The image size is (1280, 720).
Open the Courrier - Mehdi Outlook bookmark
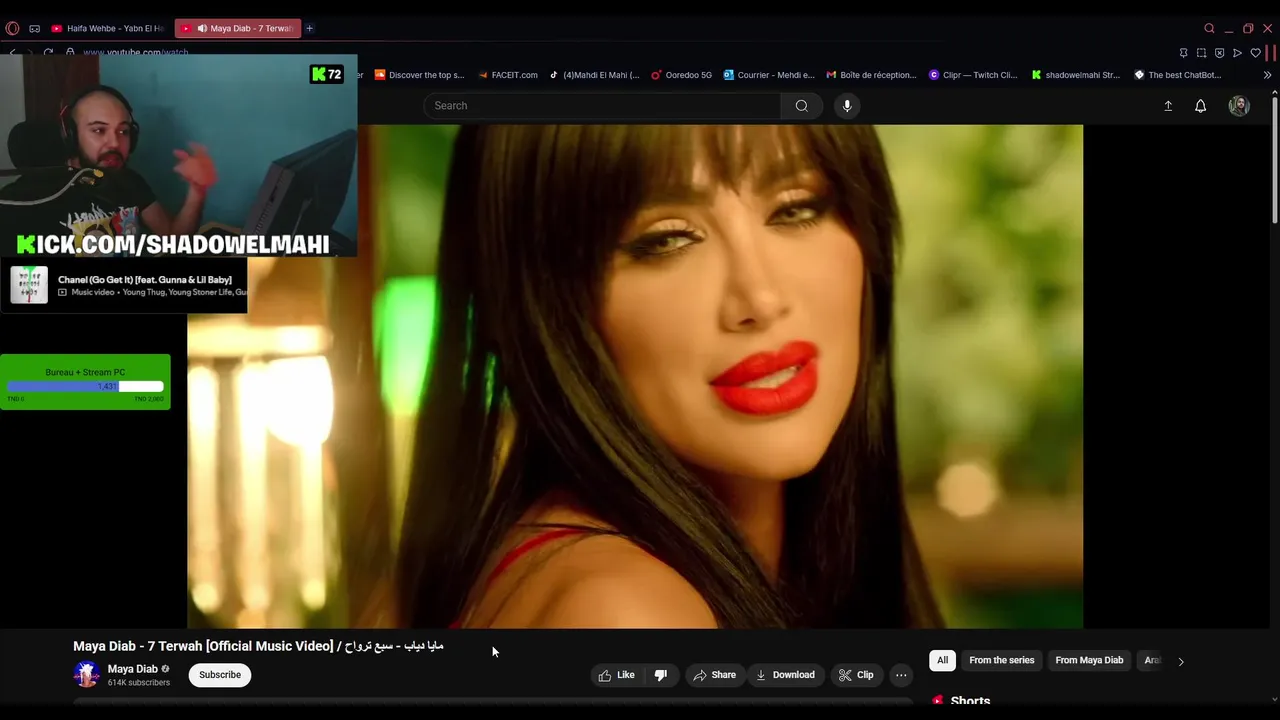769,75
